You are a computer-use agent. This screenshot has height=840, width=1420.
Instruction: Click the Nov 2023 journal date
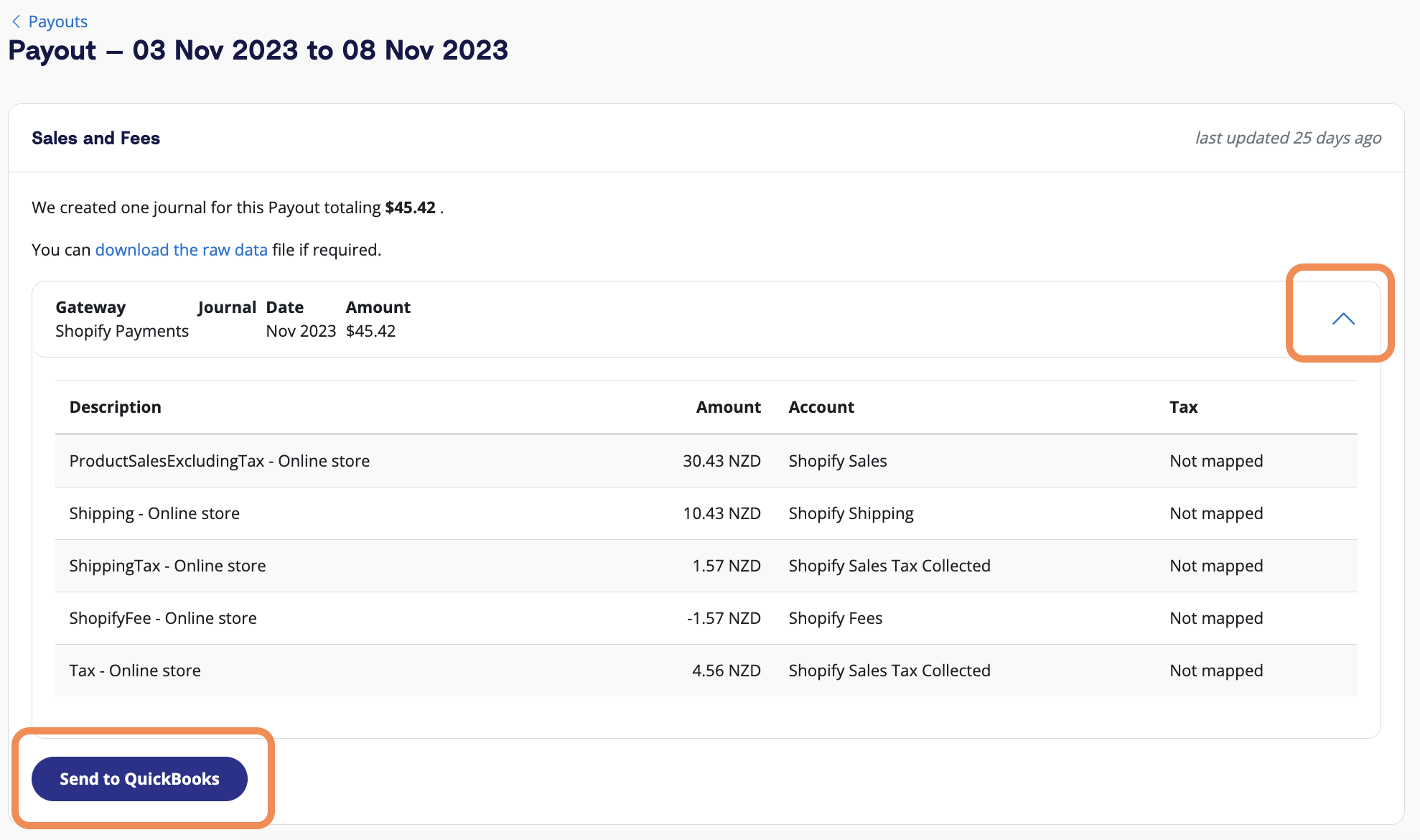coord(301,331)
